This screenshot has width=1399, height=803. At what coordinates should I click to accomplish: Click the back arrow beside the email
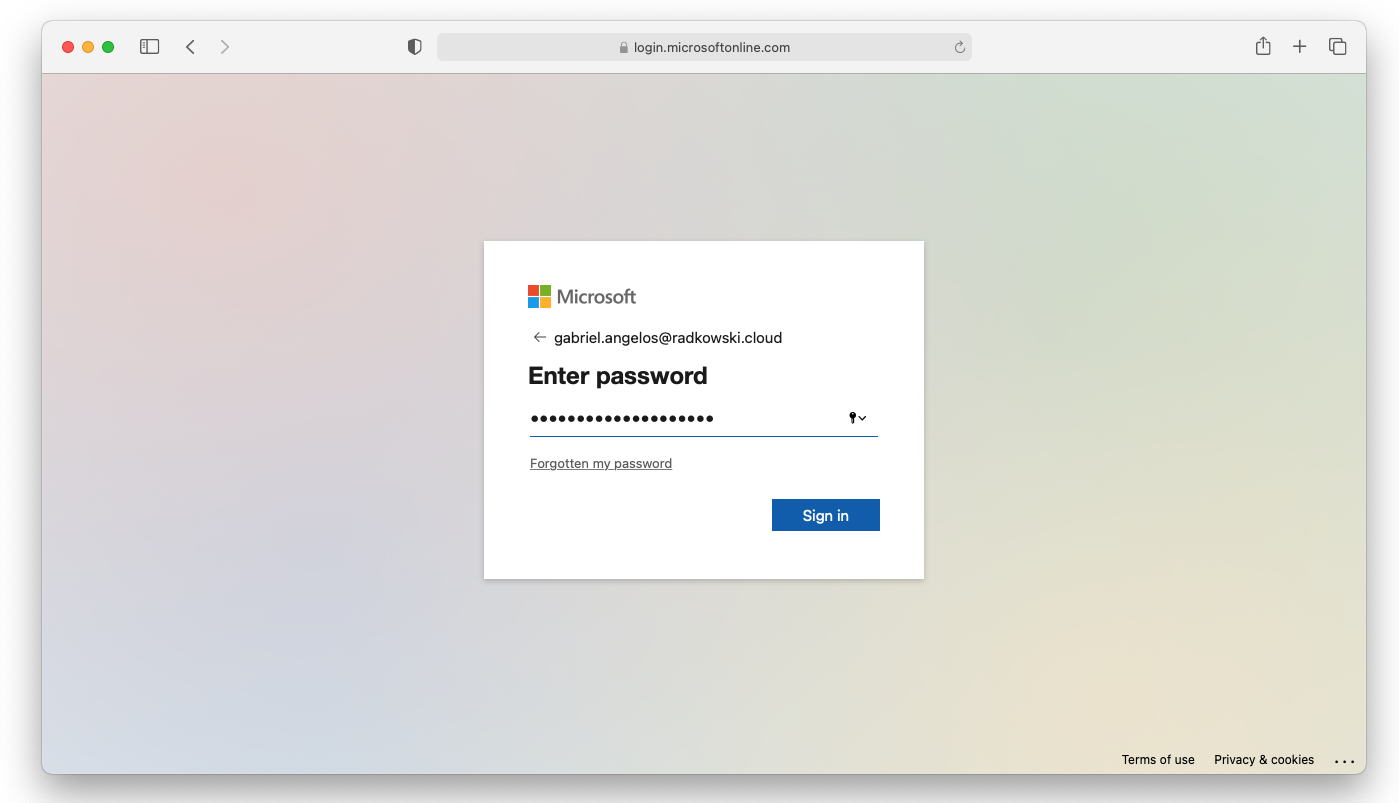point(540,337)
